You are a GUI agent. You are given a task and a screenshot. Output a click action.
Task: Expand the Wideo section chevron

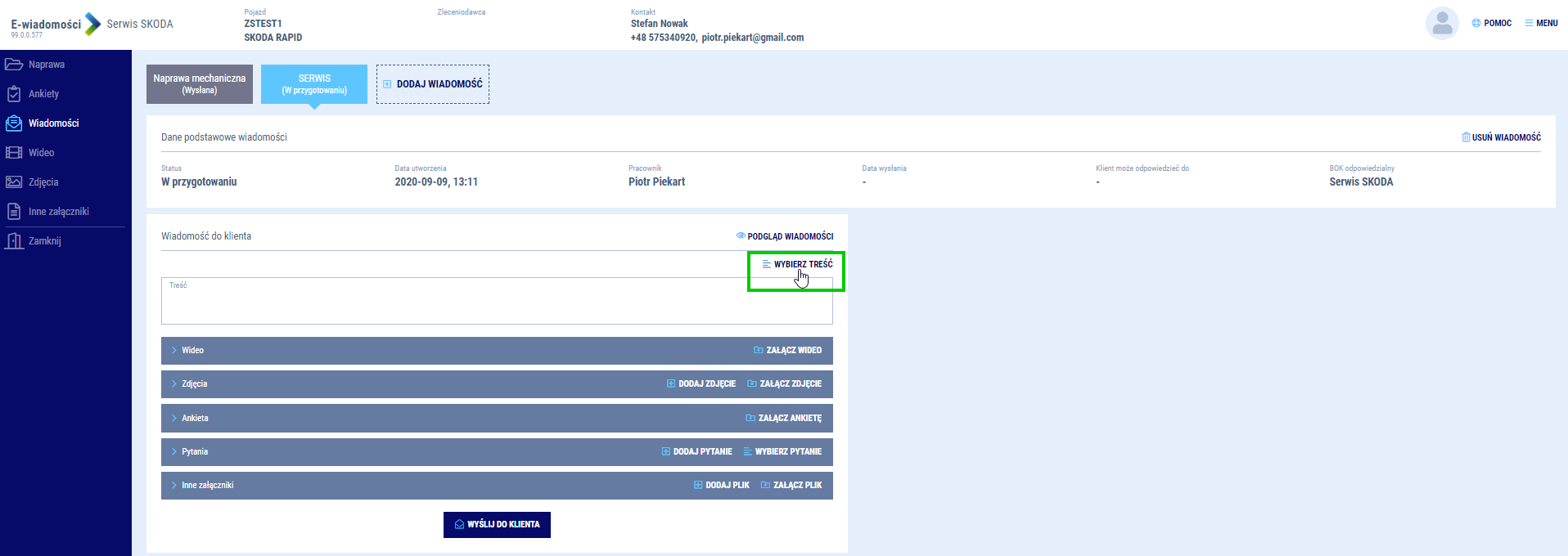click(174, 350)
